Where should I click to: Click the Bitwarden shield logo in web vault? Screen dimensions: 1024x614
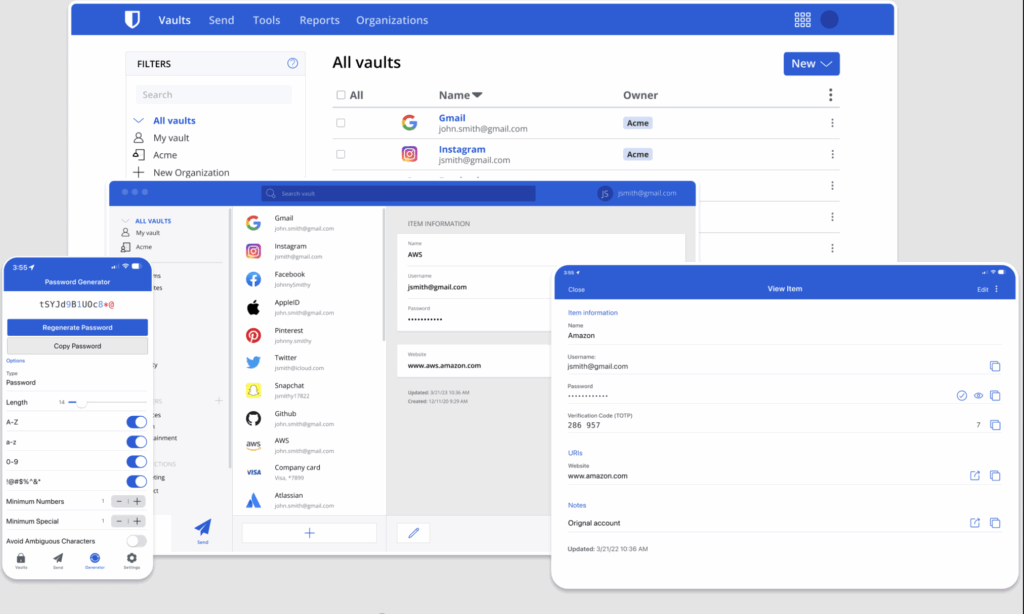(x=133, y=20)
